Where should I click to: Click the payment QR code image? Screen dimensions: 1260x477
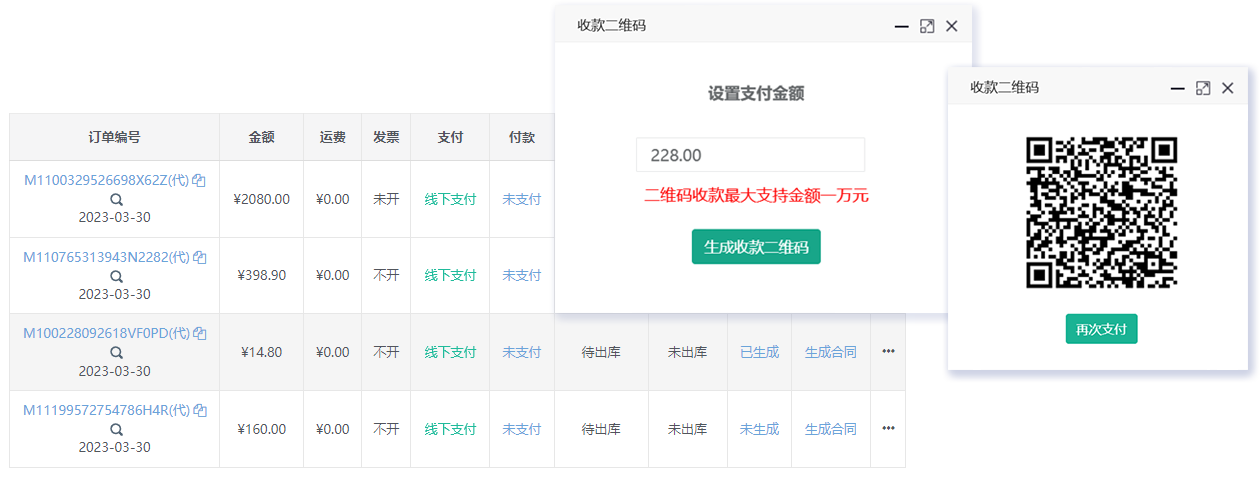pos(1101,213)
